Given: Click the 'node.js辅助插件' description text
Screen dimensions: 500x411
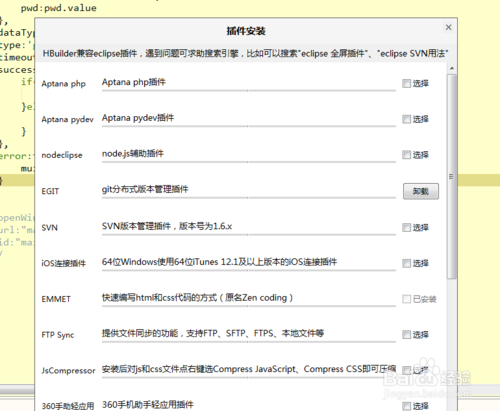Looking at the screenshot, I should (133, 153).
